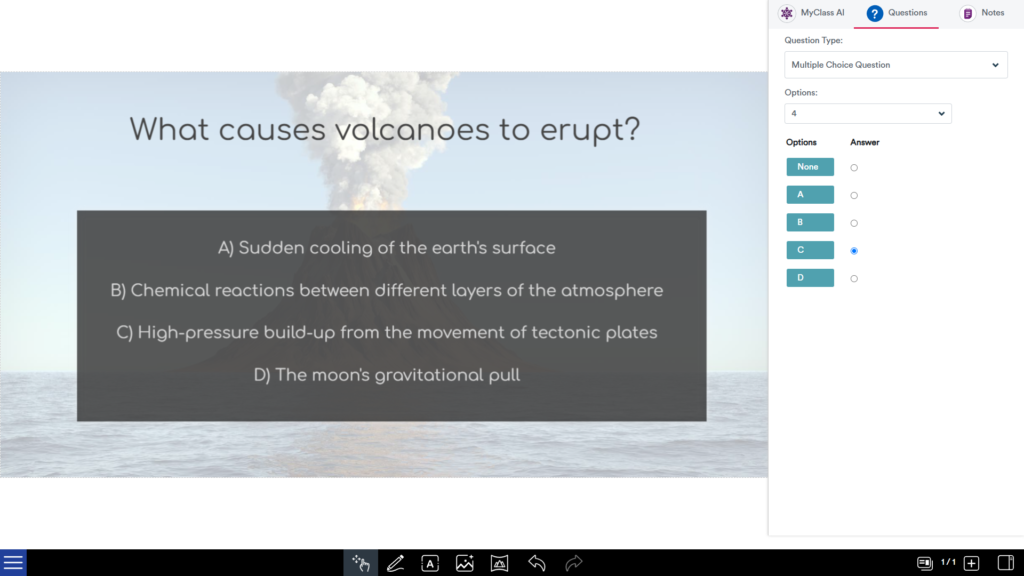Select the interact hand tool
1024x576 pixels.
point(360,562)
